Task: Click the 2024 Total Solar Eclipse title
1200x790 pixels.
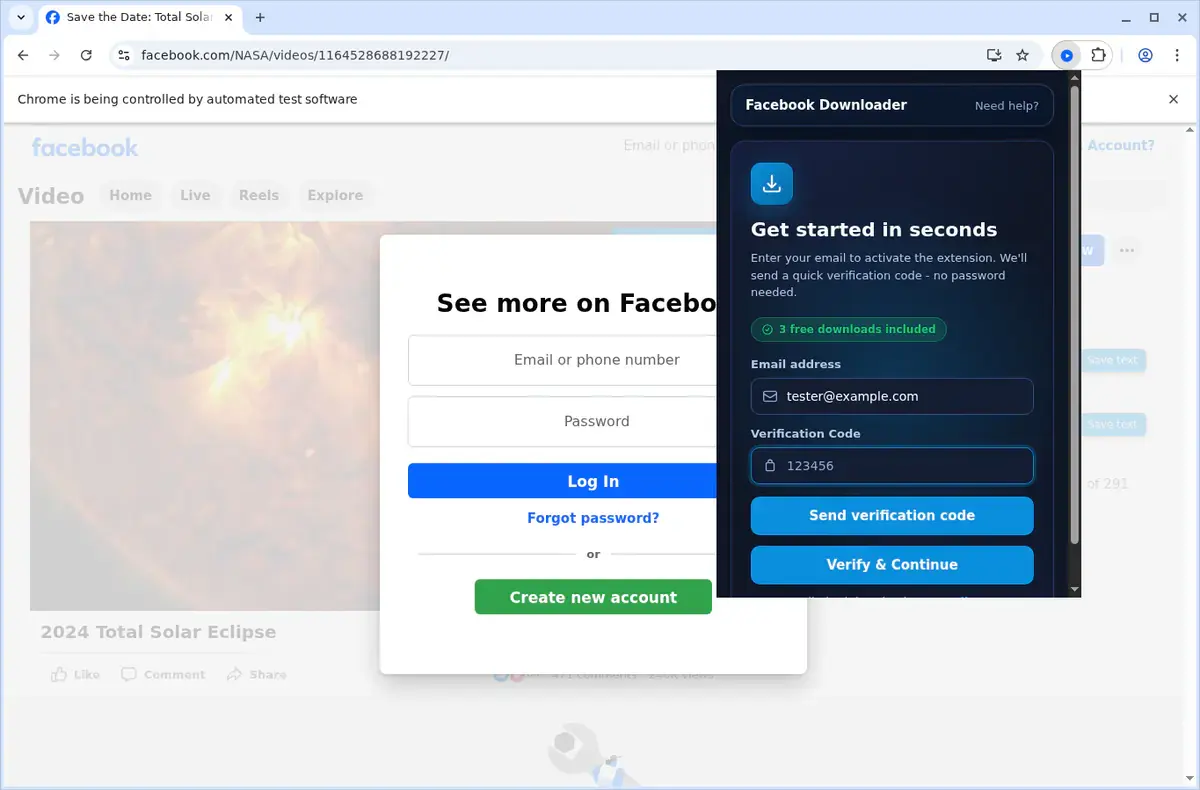Action: coord(158,632)
